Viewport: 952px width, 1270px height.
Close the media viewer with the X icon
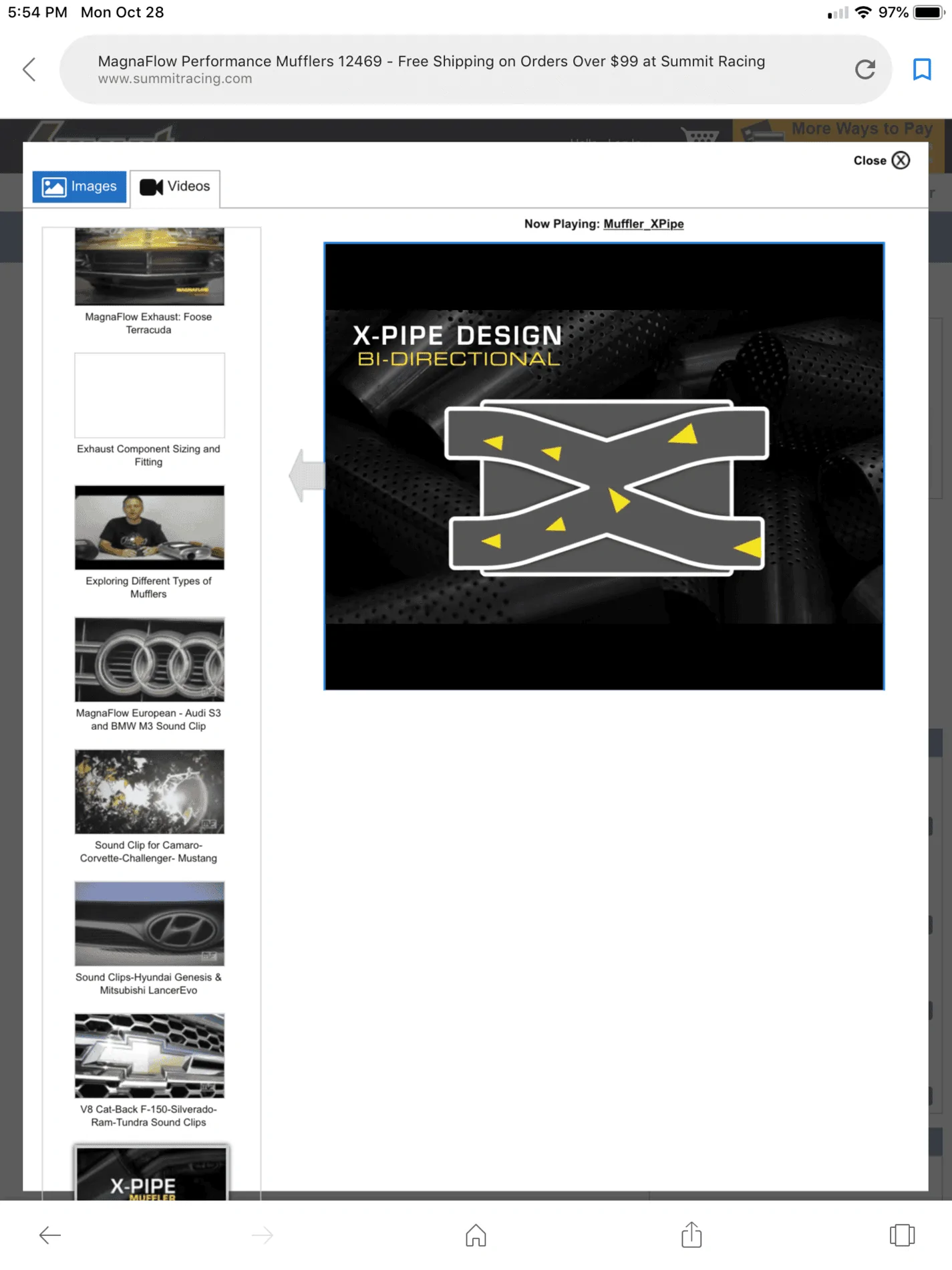tap(901, 160)
